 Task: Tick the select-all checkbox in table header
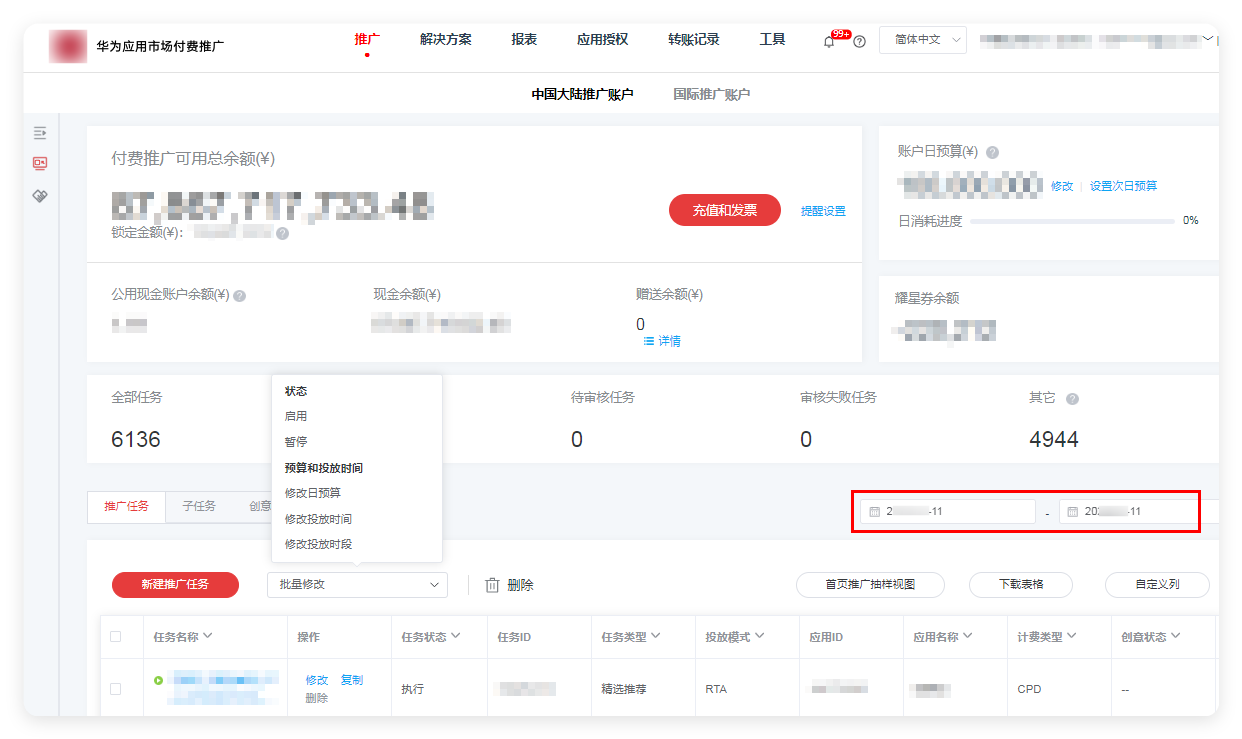coord(115,636)
